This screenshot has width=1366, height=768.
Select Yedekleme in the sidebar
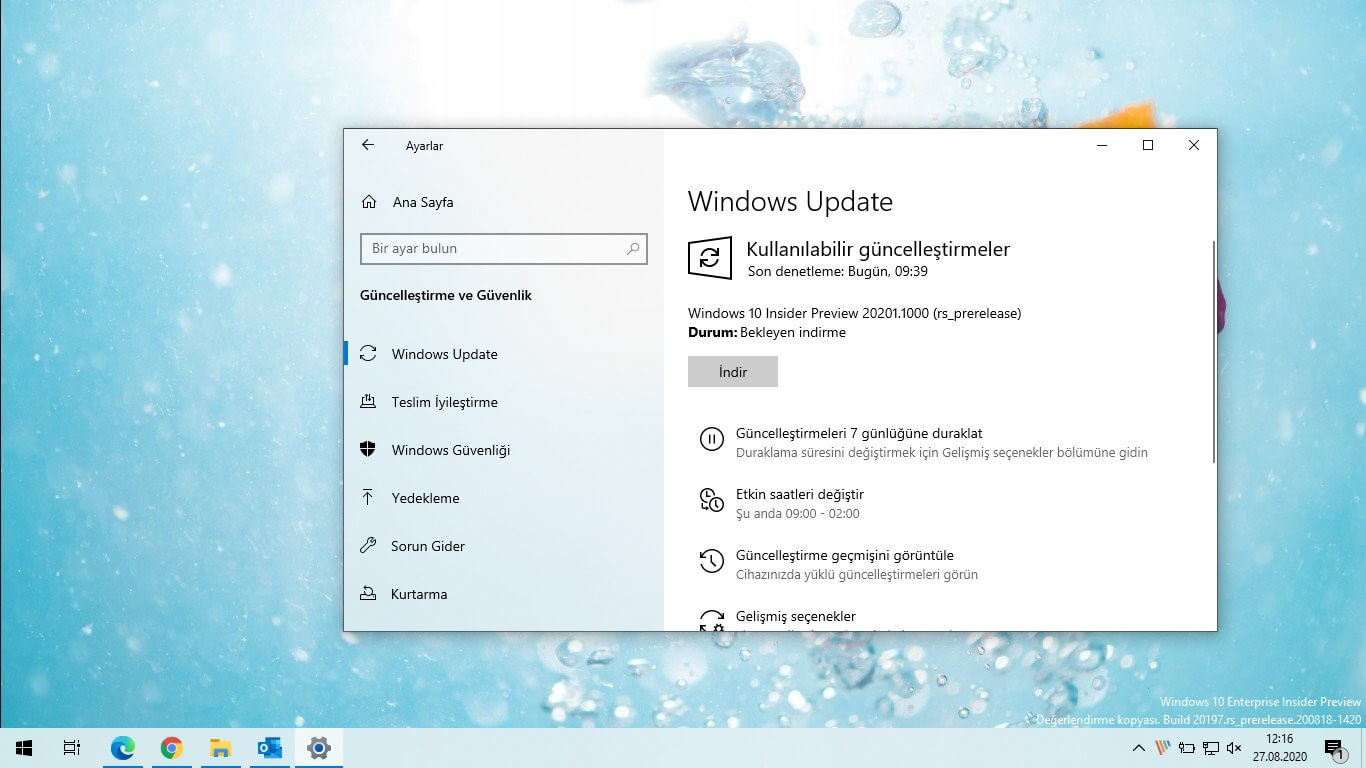pos(504,498)
